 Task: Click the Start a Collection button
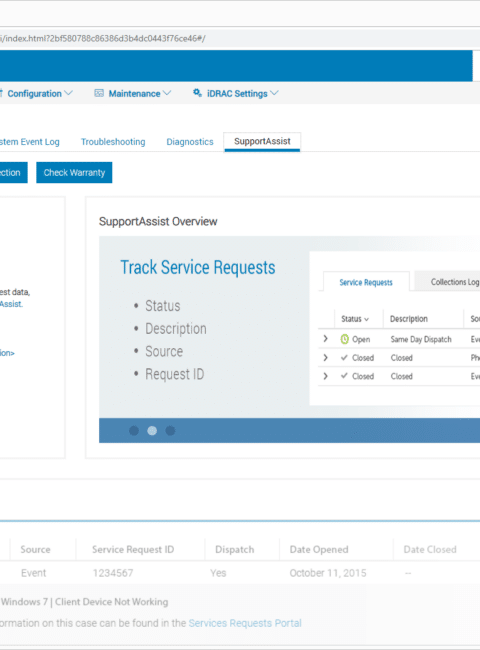click(x=14, y=172)
